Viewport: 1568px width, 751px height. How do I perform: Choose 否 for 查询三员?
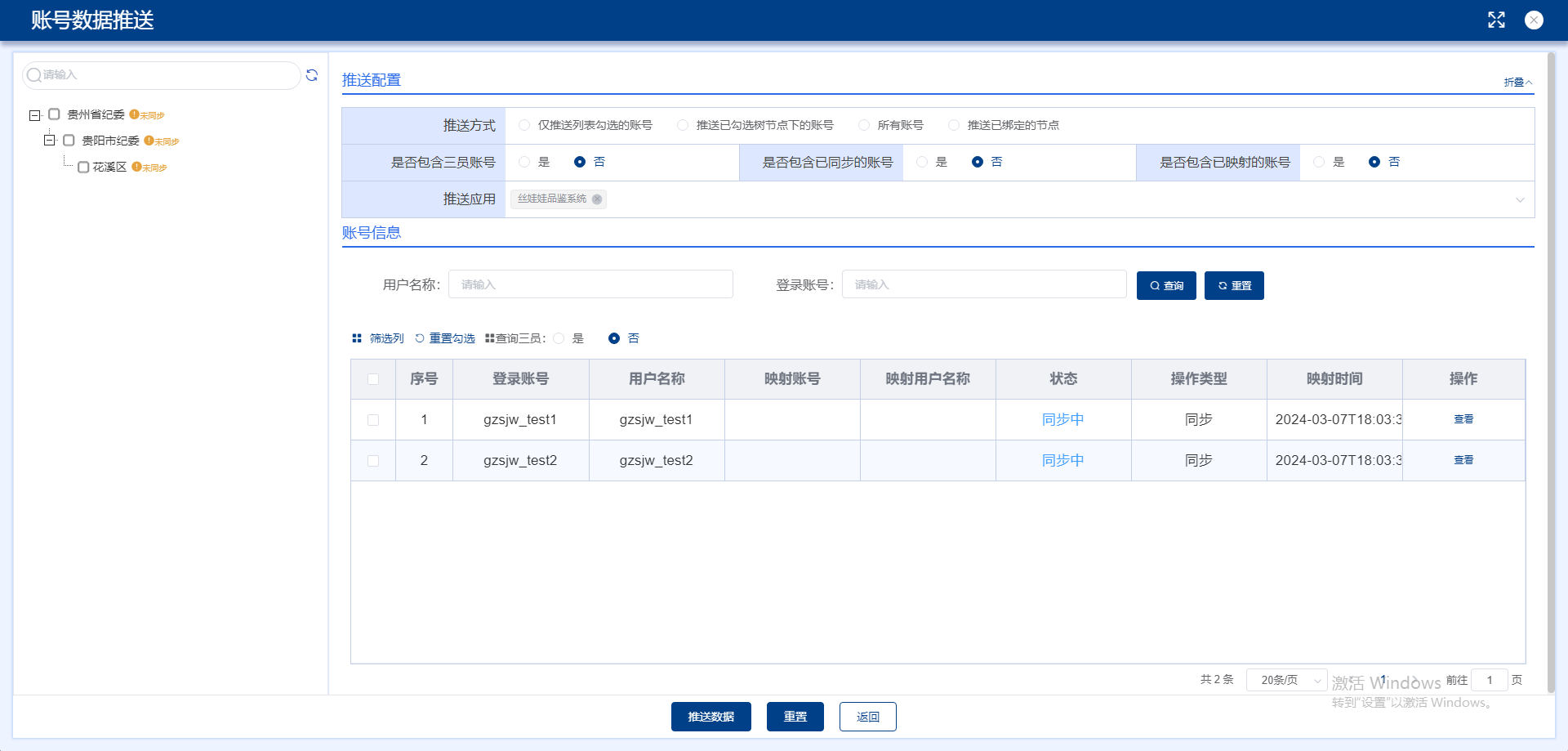coord(614,338)
